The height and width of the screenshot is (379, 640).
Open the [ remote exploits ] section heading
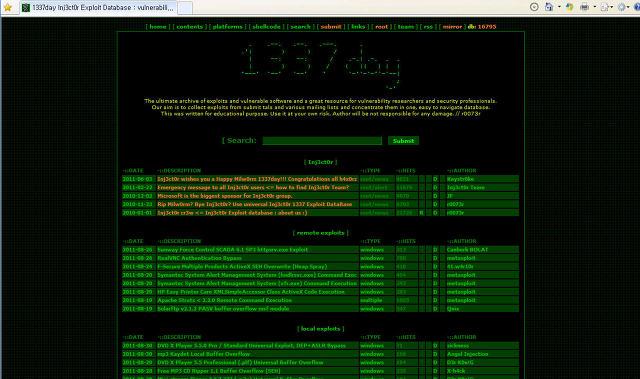click(x=320, y=233)
